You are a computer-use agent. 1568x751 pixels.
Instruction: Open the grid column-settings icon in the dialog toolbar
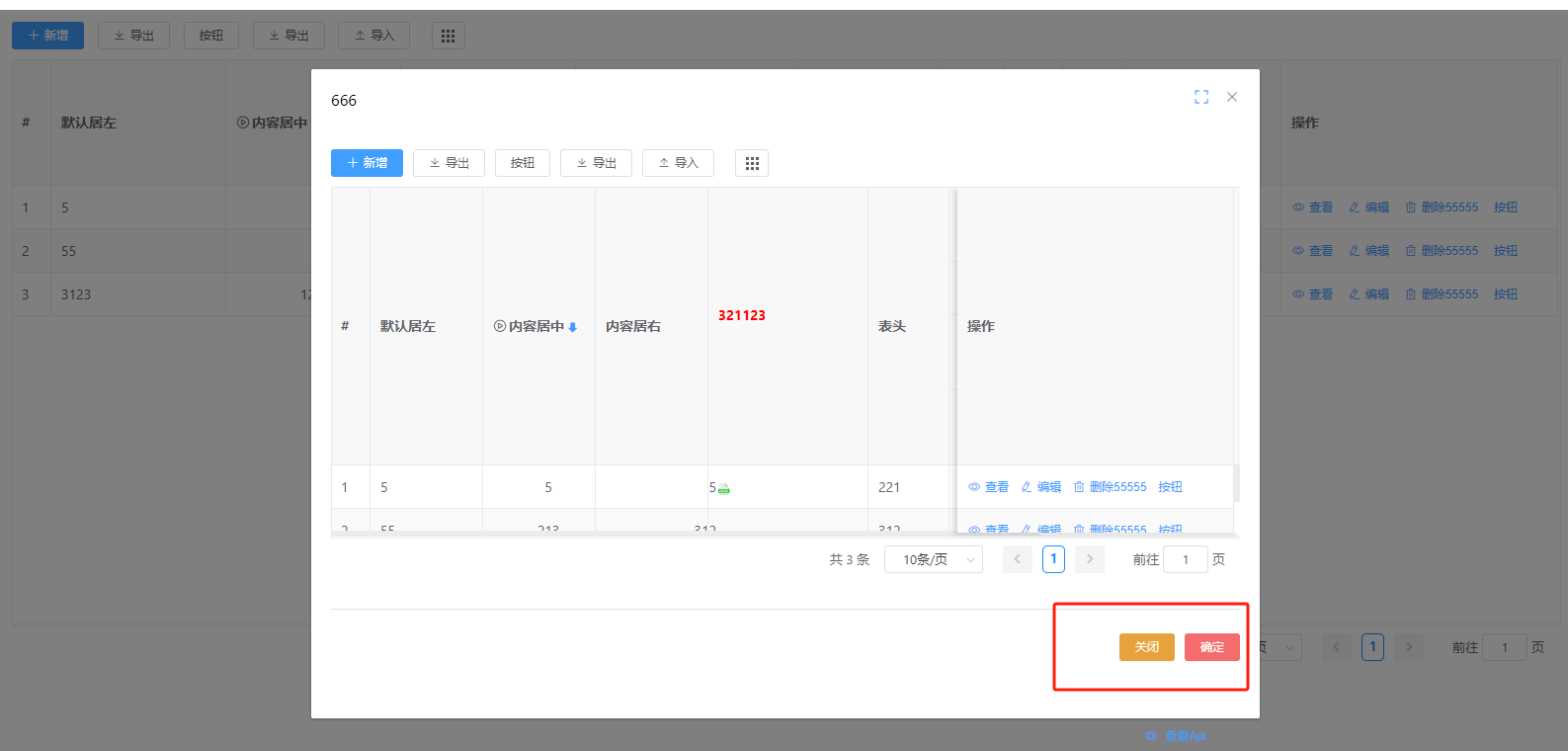pos(752,163)
